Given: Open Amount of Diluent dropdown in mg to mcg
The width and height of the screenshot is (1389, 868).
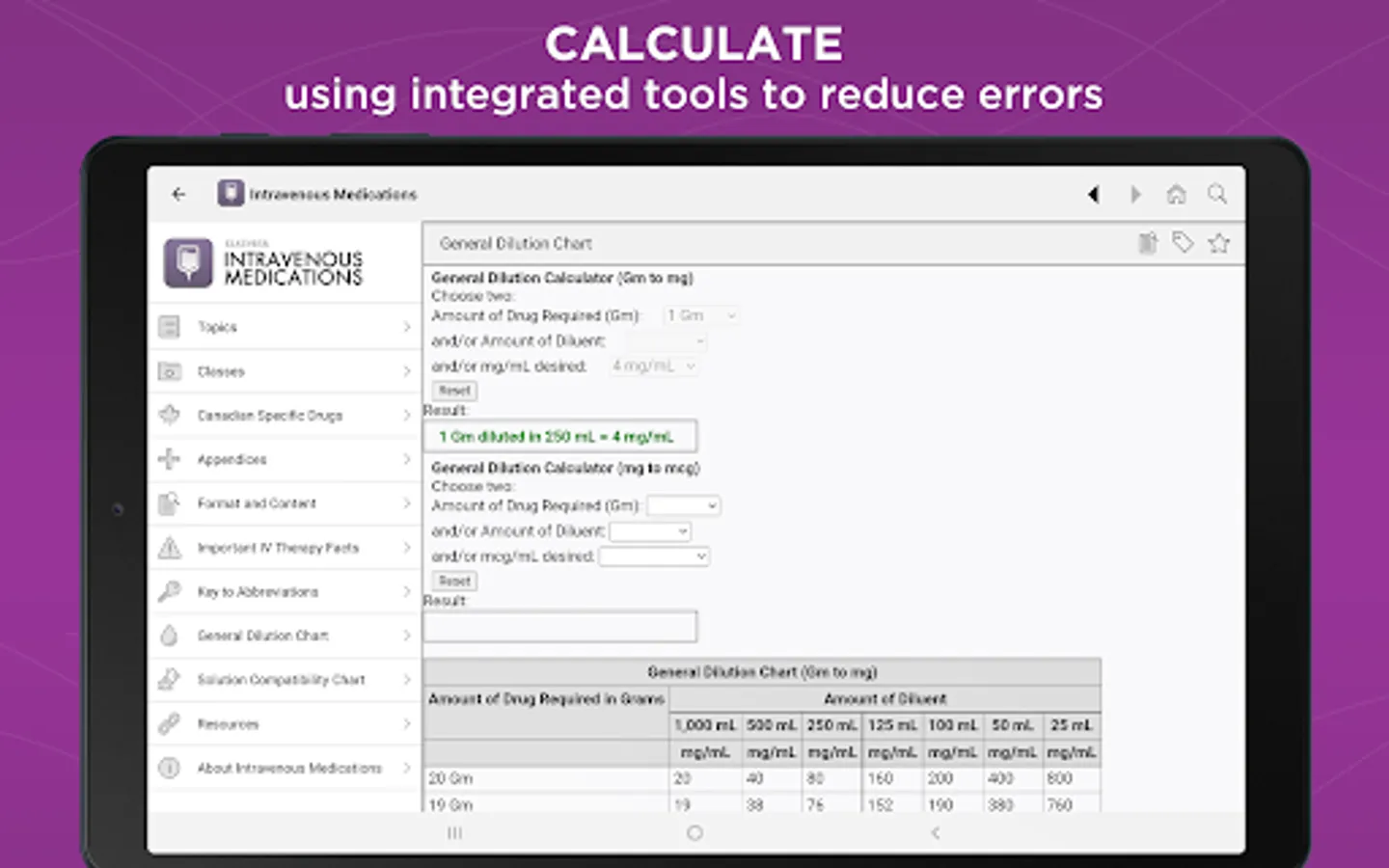Looking at the screenshot, I should click(650, 531).
